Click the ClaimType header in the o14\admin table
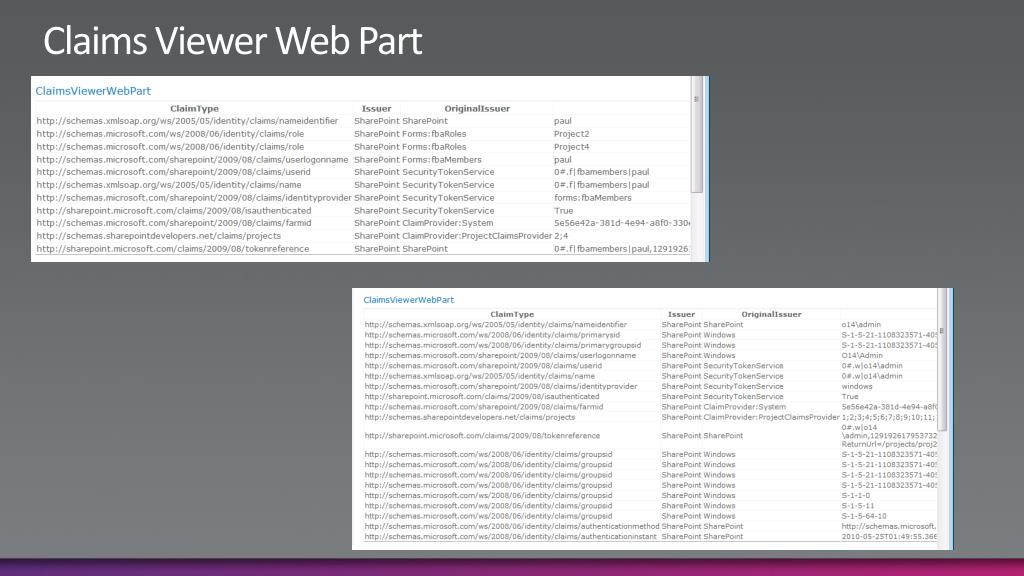Image resolution: width=1024 pixels, height=576 pixels. click(512, 314)
